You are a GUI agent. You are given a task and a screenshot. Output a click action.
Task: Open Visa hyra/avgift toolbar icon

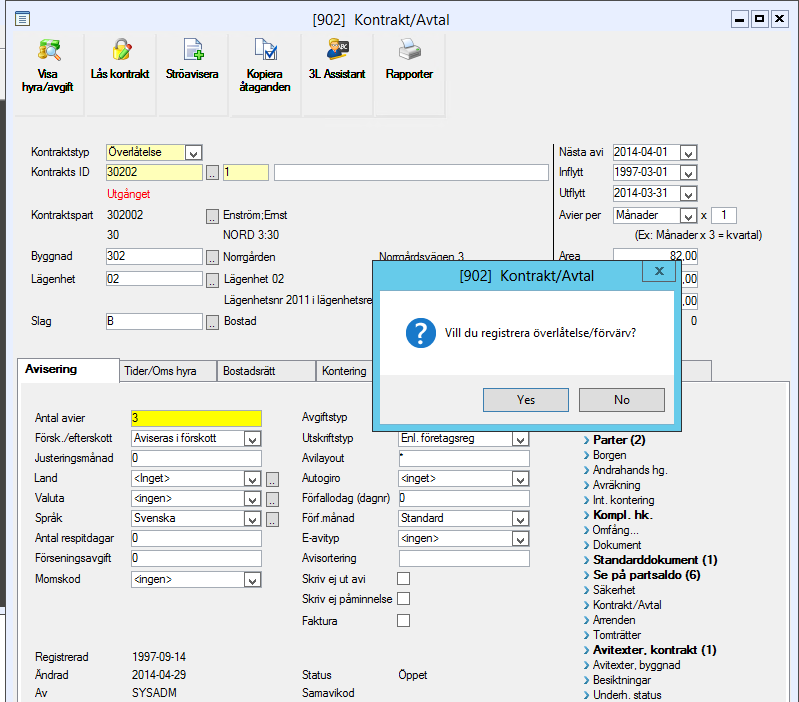coord(49,50)
